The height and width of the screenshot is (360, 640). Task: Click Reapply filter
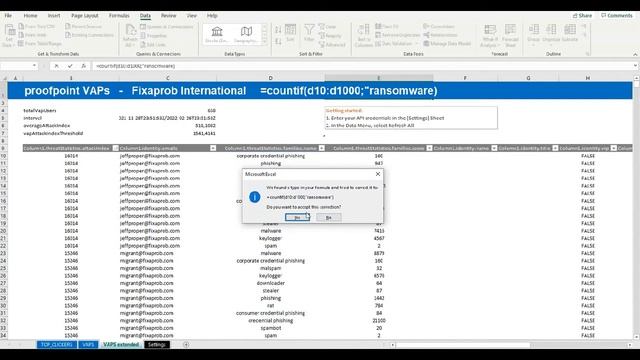330,36
